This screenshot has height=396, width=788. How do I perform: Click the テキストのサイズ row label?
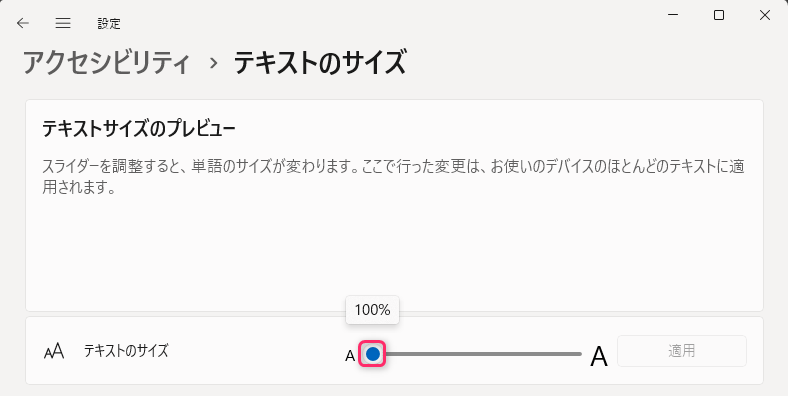pos(126,350)
